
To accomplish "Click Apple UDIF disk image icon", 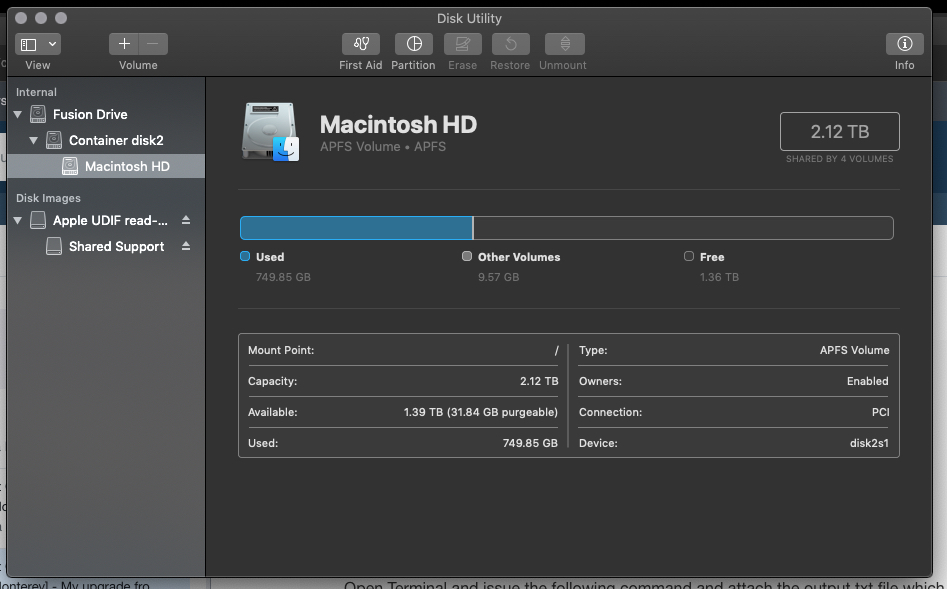I will [x=38, y=220].
